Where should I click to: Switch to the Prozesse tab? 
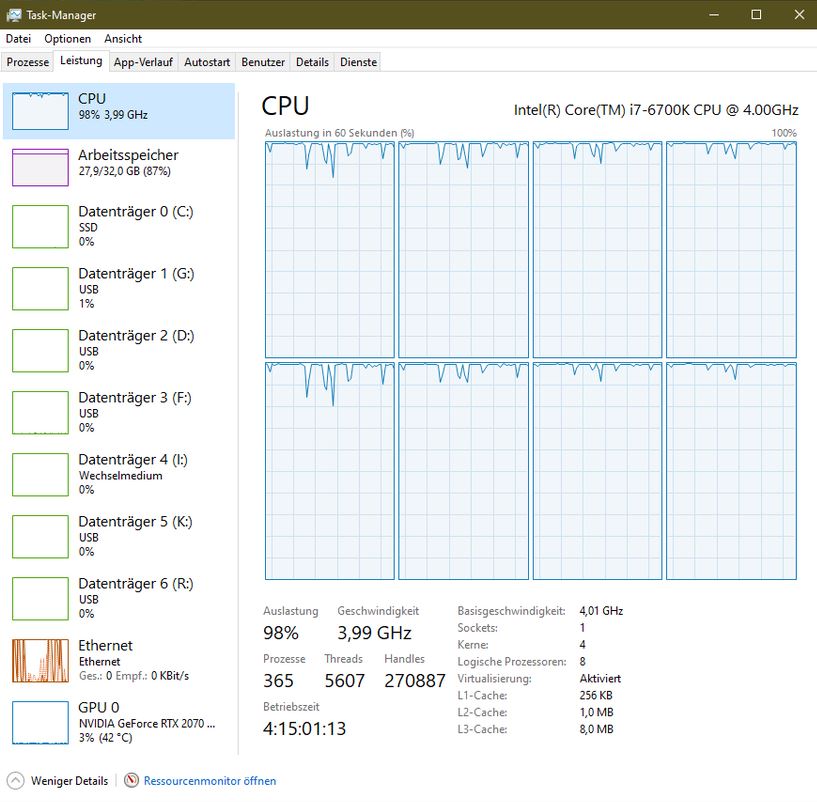27,61
